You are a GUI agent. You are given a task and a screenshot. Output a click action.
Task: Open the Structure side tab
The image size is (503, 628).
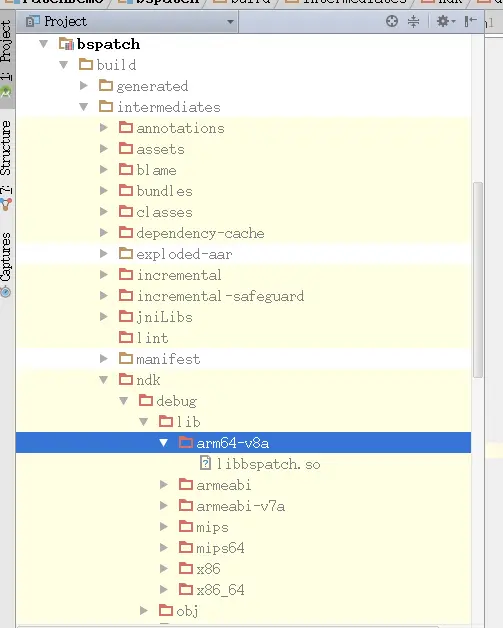tap(7, 165)
